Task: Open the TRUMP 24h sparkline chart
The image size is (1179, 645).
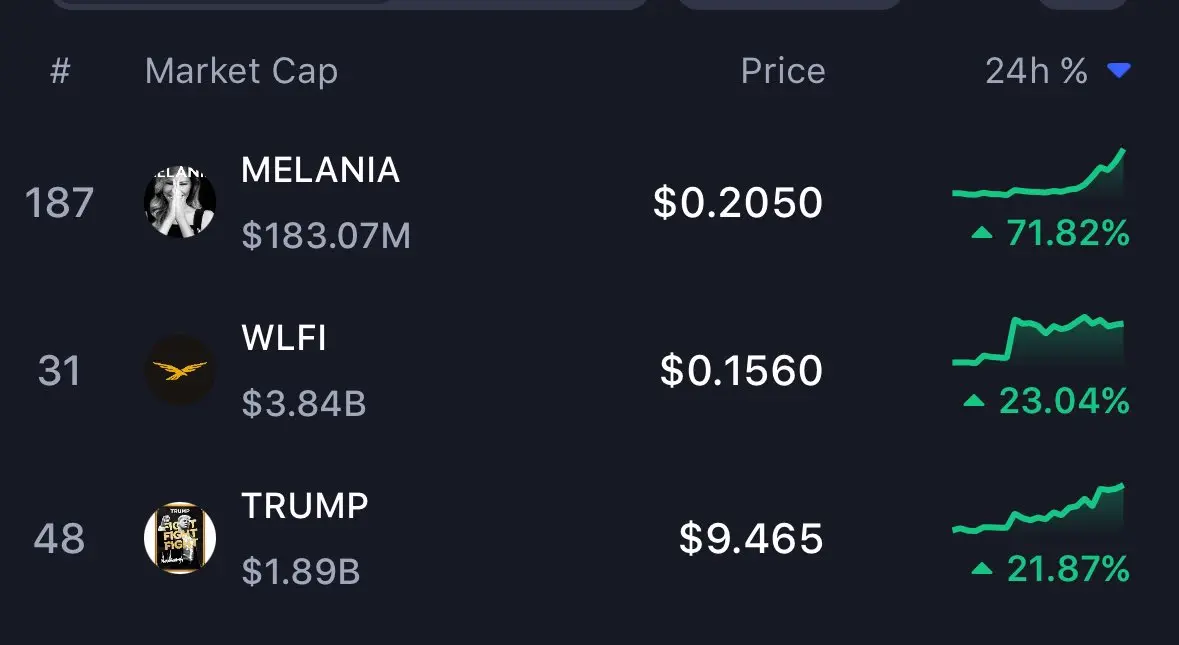Action: click(x=1038, y=510)
